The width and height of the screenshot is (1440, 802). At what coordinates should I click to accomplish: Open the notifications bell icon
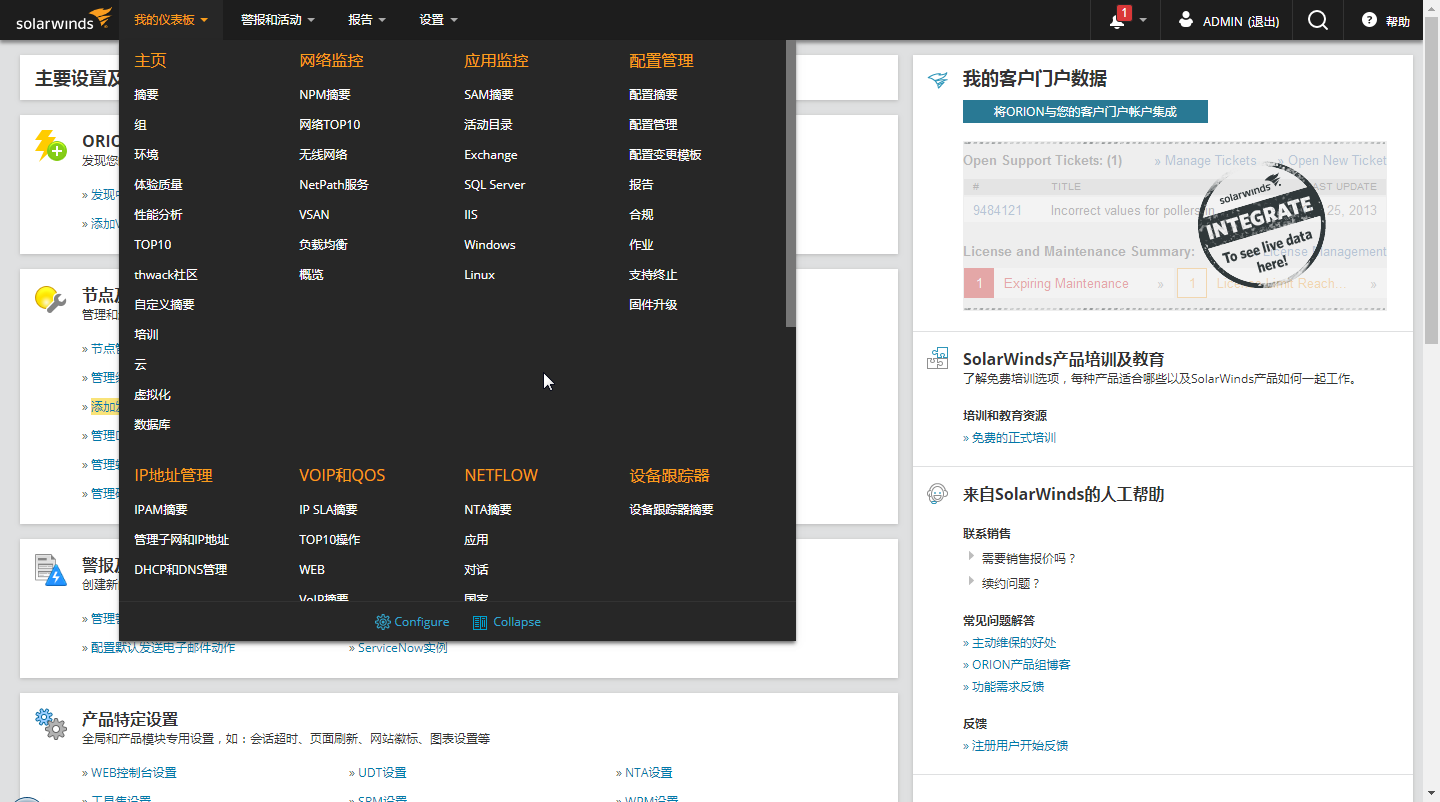click(x=1118, y=21)
